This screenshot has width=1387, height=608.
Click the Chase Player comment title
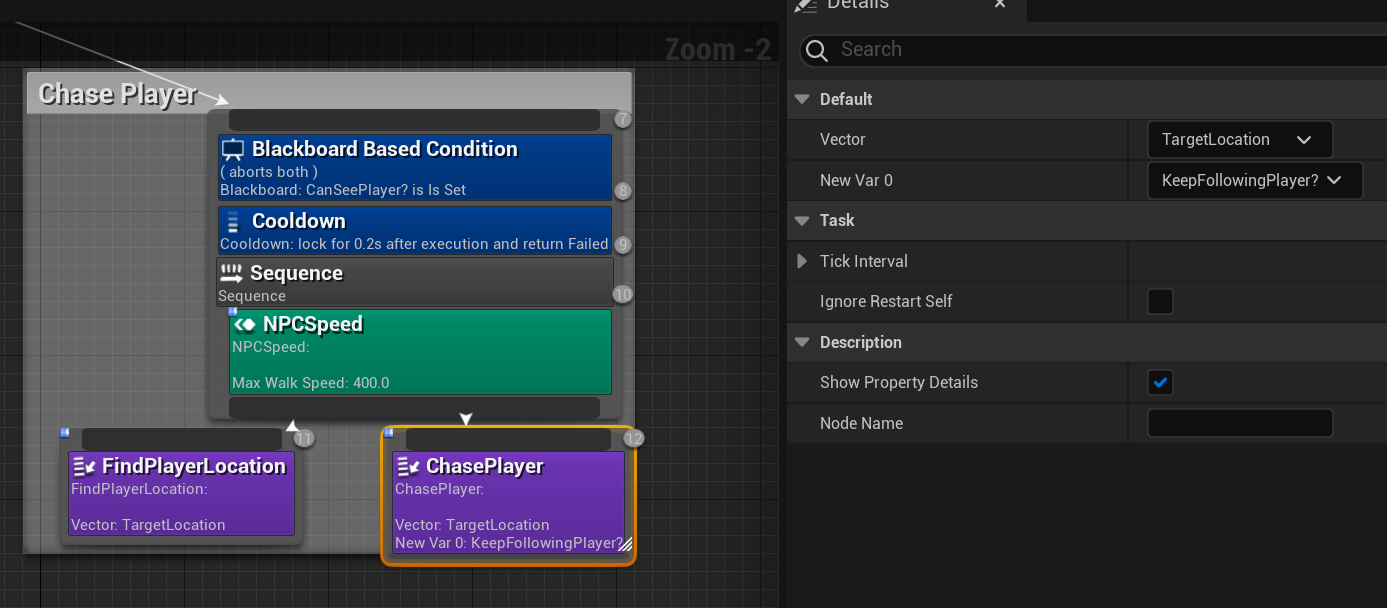118,94
